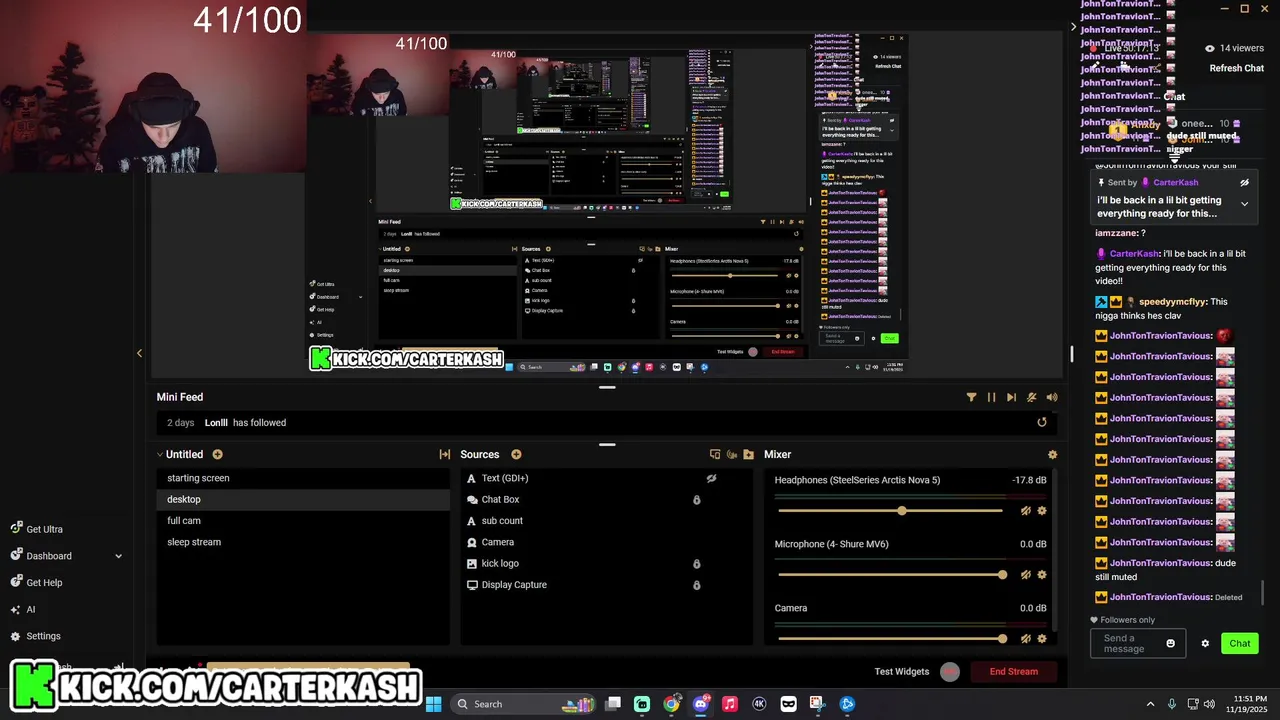Open scene transitions icon beside Sources
1280x720 pixels.
(x=444, y=454)
